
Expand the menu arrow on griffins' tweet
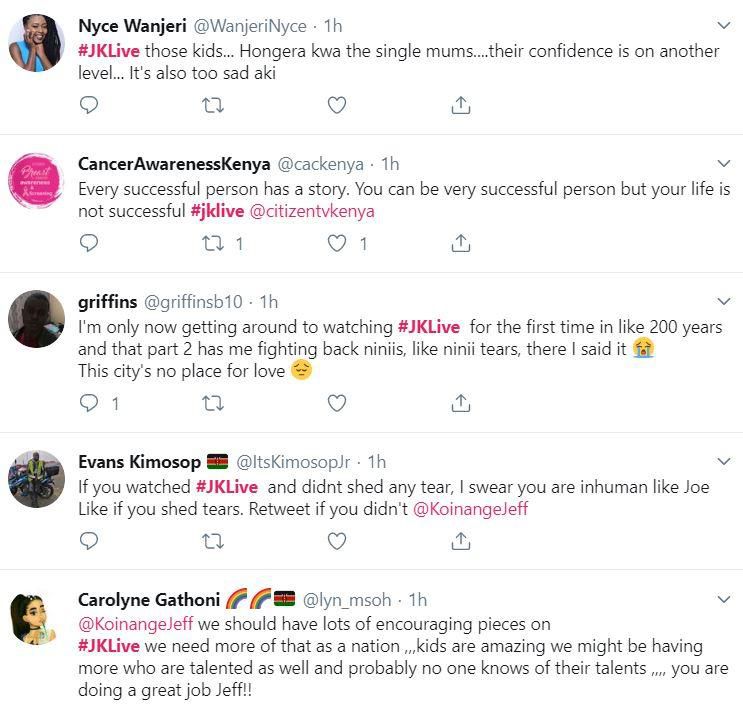pyautogui.click(x=722, y=300)
